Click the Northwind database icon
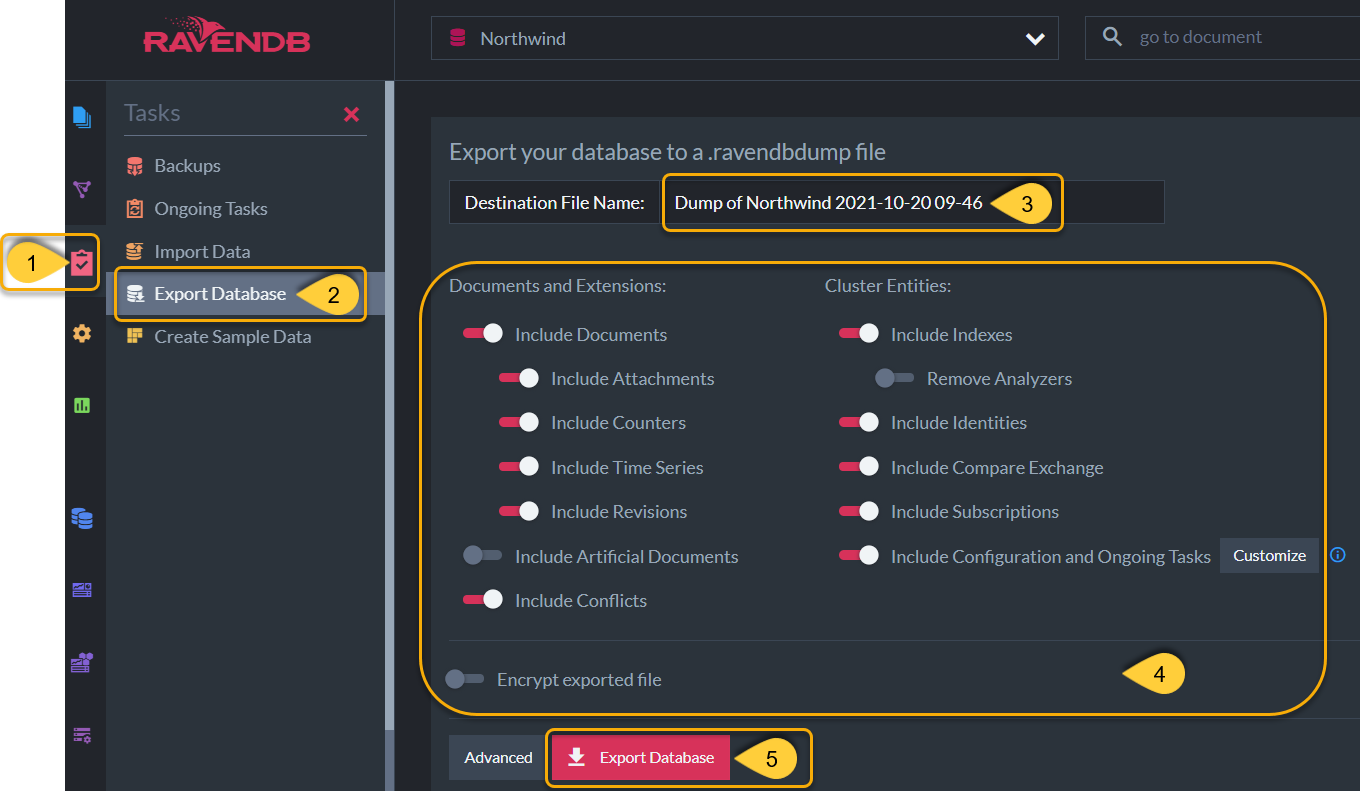 click(458, 38)
